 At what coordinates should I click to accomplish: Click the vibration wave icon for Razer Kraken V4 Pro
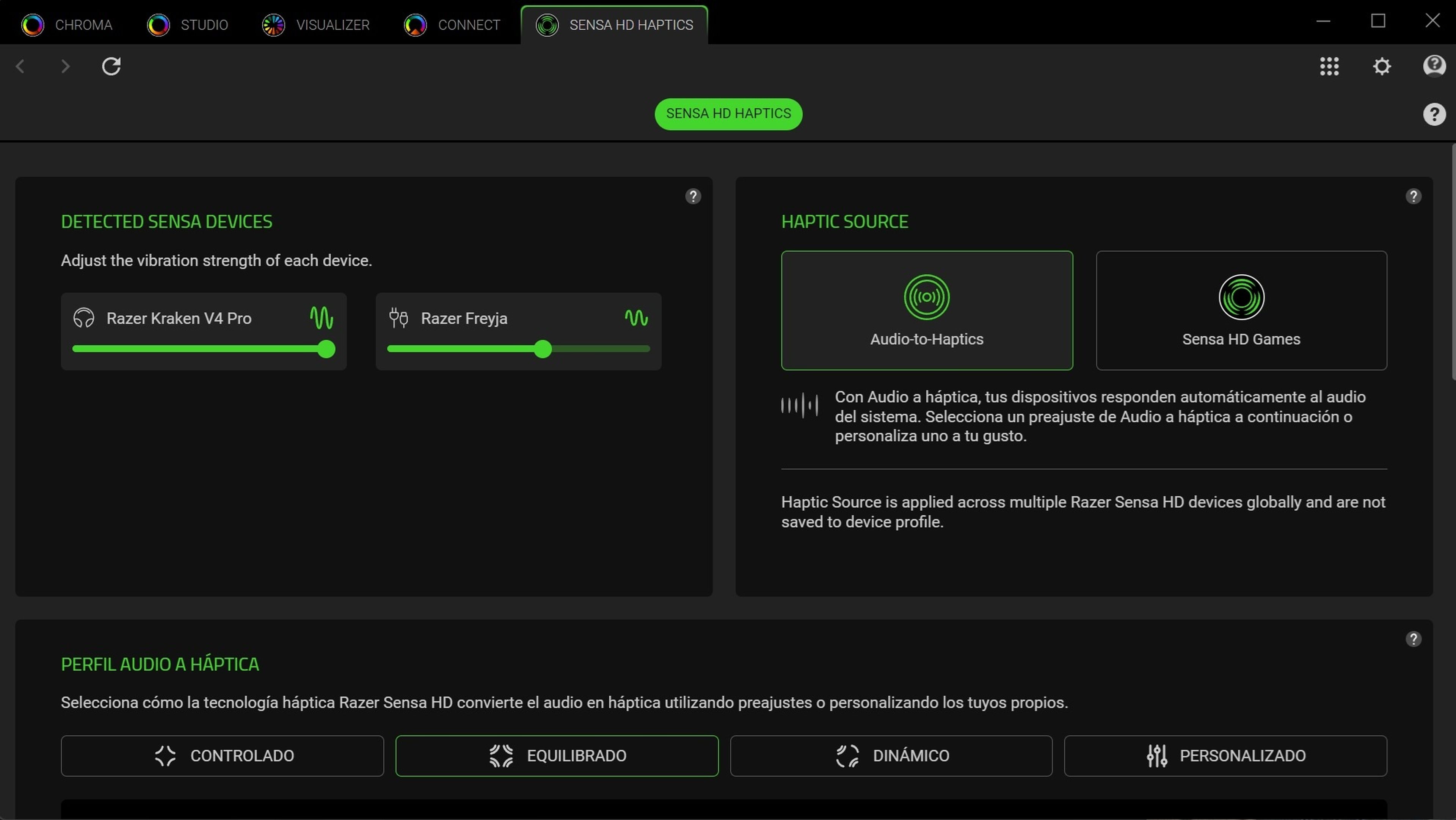[322, 318]
